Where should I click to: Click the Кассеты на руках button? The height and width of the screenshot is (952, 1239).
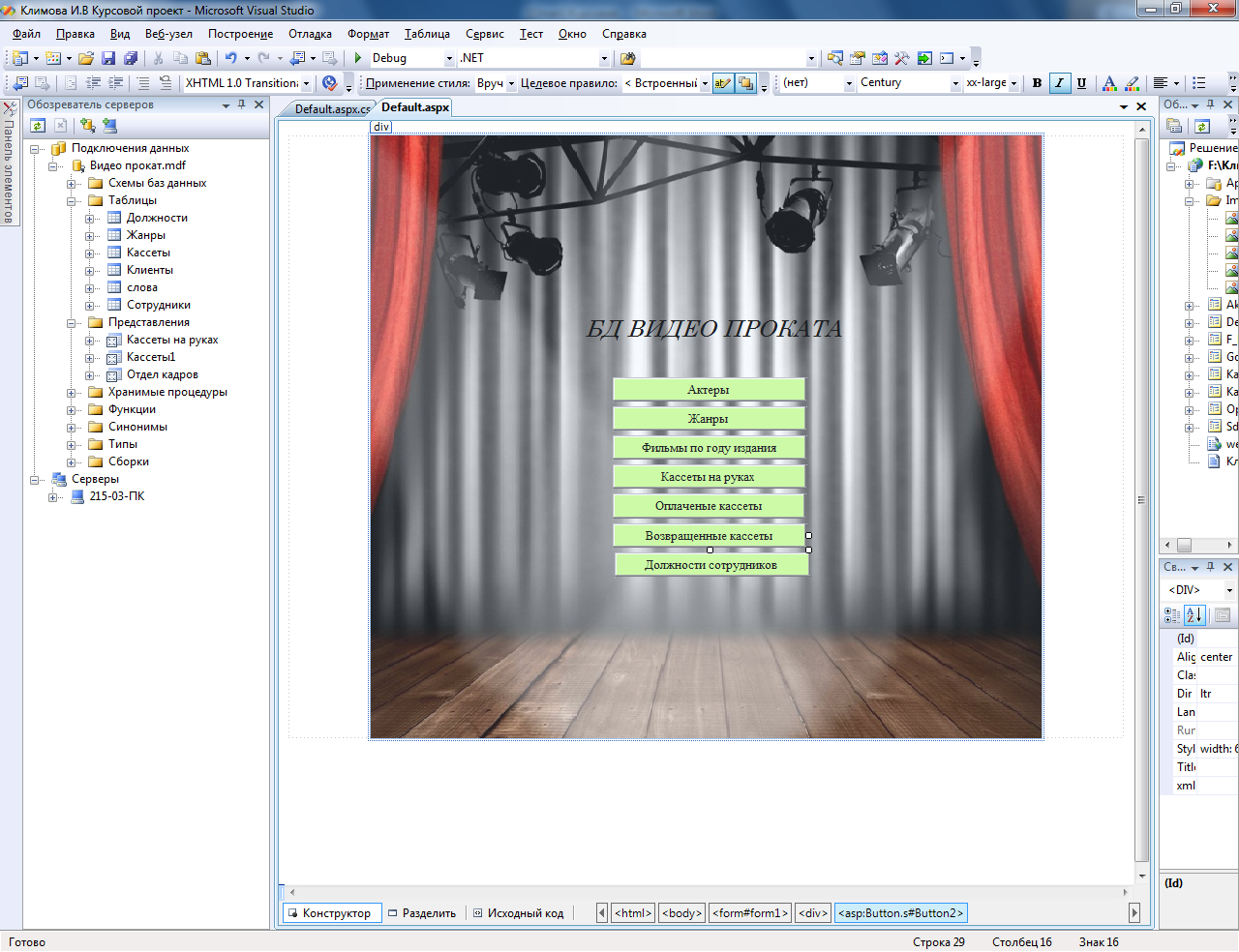[x=709, y=476]
